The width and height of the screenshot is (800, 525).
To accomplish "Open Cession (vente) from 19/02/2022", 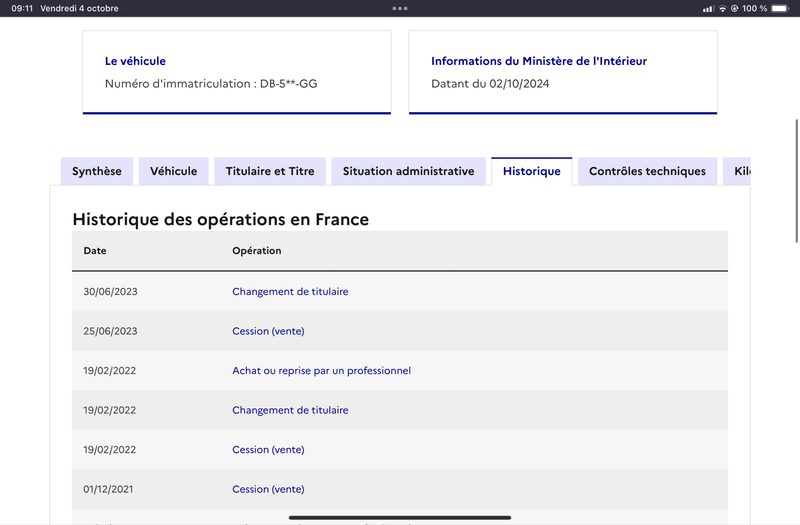I will (268, 449).
